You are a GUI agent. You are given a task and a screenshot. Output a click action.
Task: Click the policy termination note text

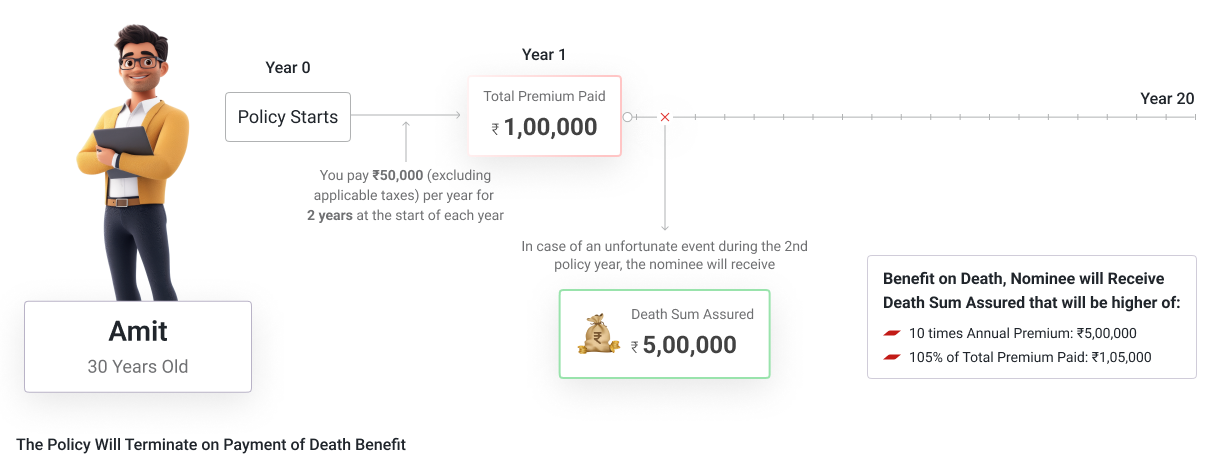(x=211, y=444)
